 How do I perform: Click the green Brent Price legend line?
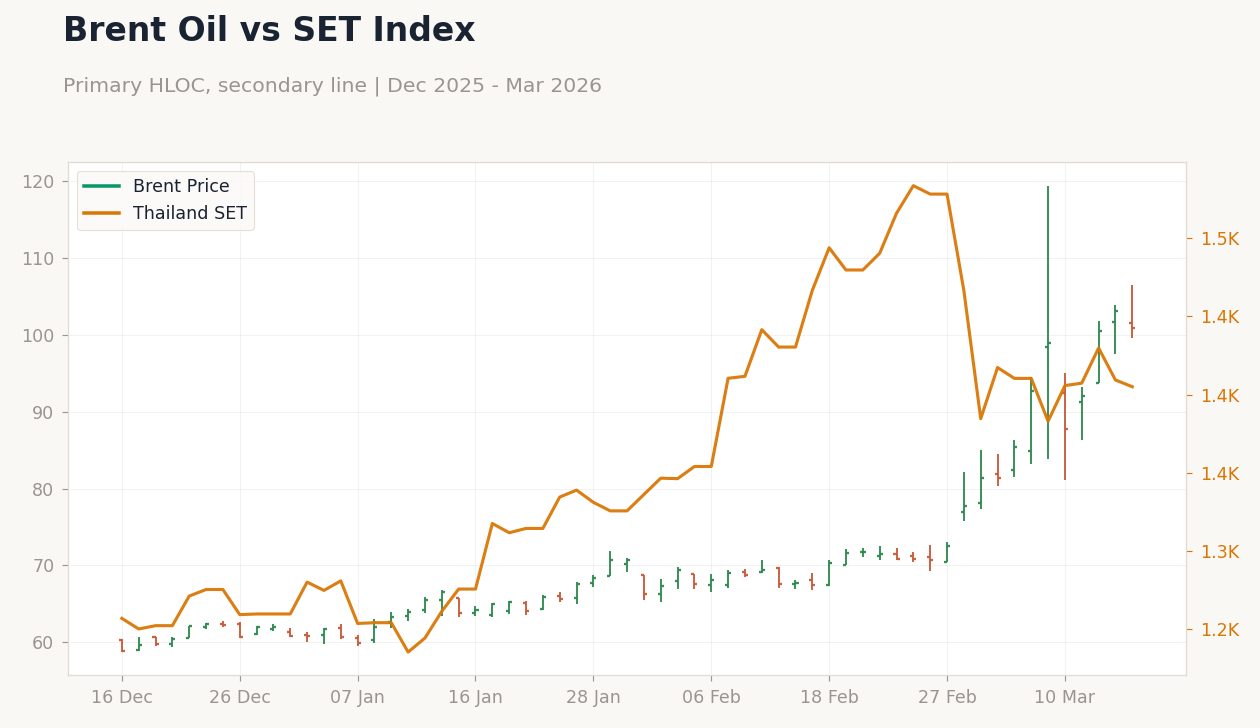tap(102, 186)
